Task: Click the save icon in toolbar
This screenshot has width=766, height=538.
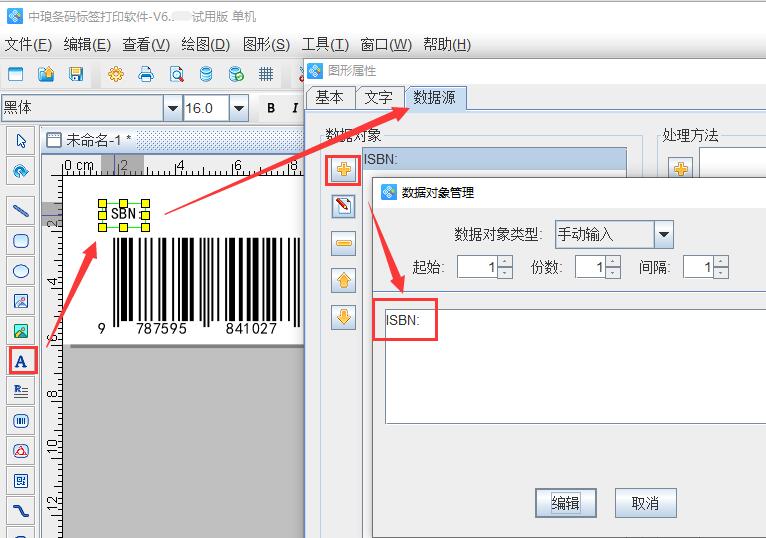Action: coord(76,74)
